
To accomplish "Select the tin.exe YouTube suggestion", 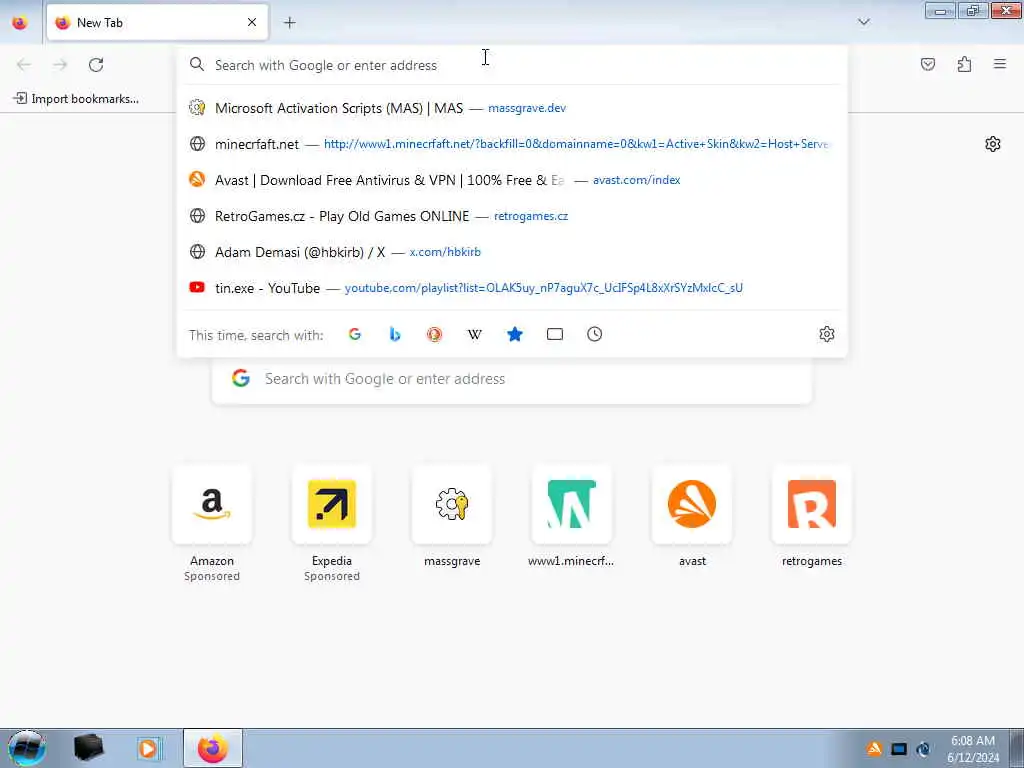I will click(513, 288).
